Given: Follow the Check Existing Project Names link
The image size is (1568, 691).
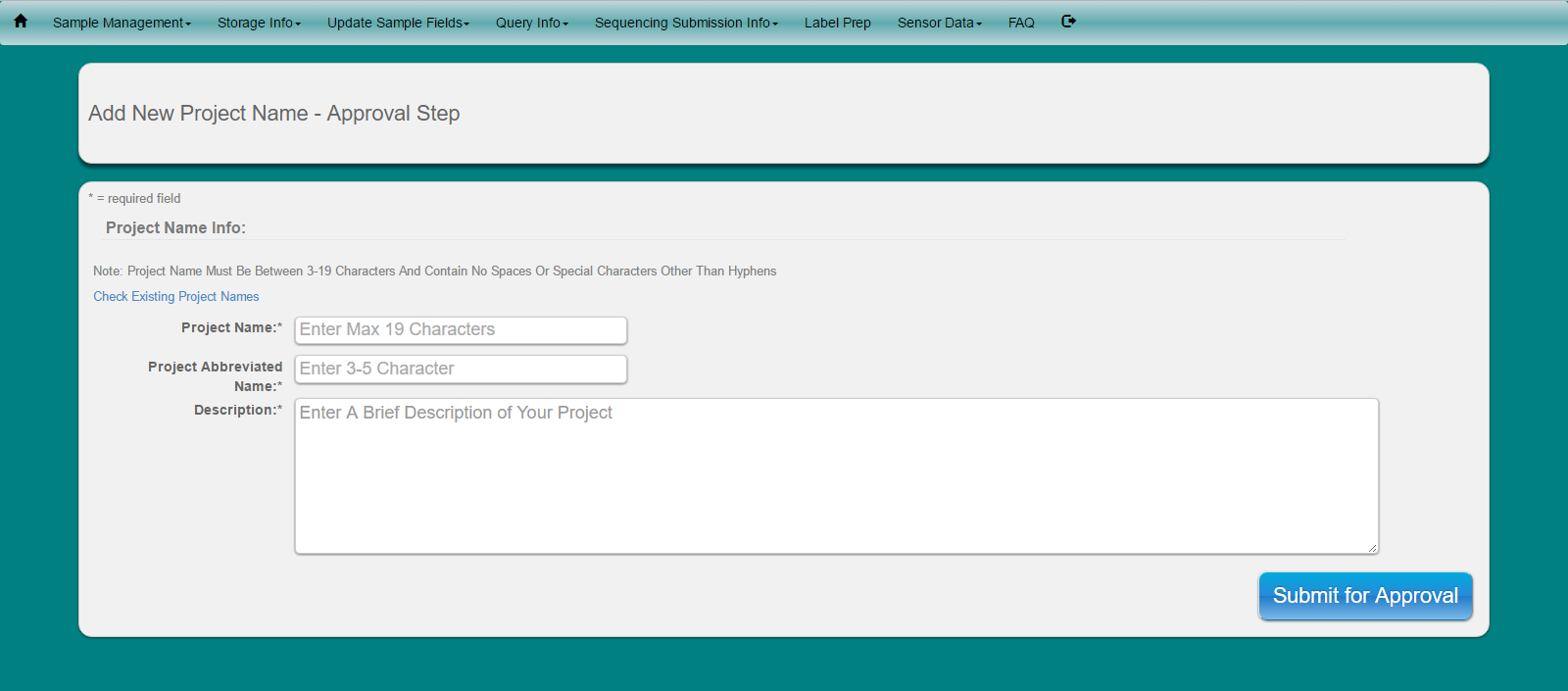Looking at the screenshot, I should click(x=176, y=296).
